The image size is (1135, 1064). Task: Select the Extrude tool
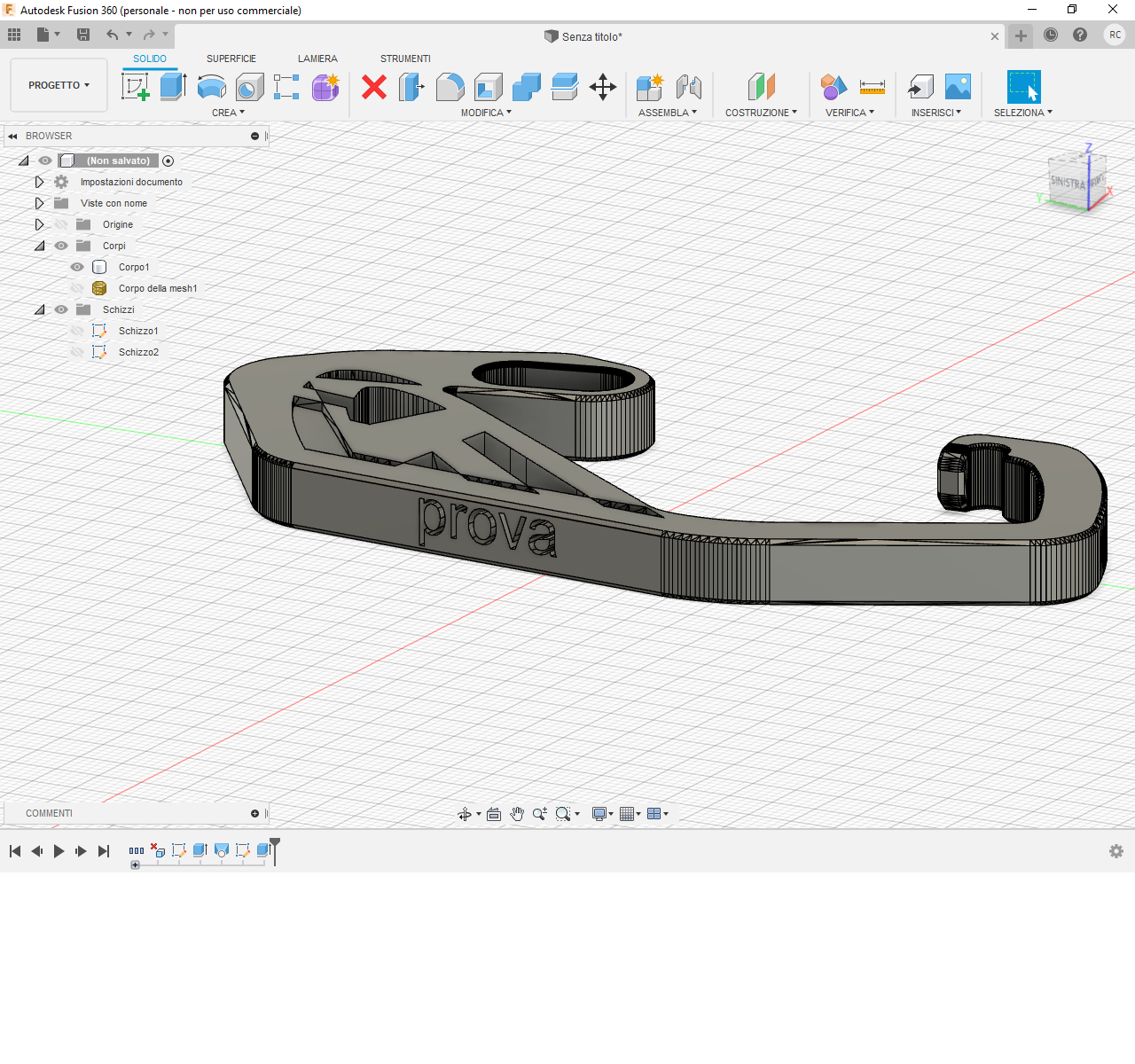coord(173,87)
